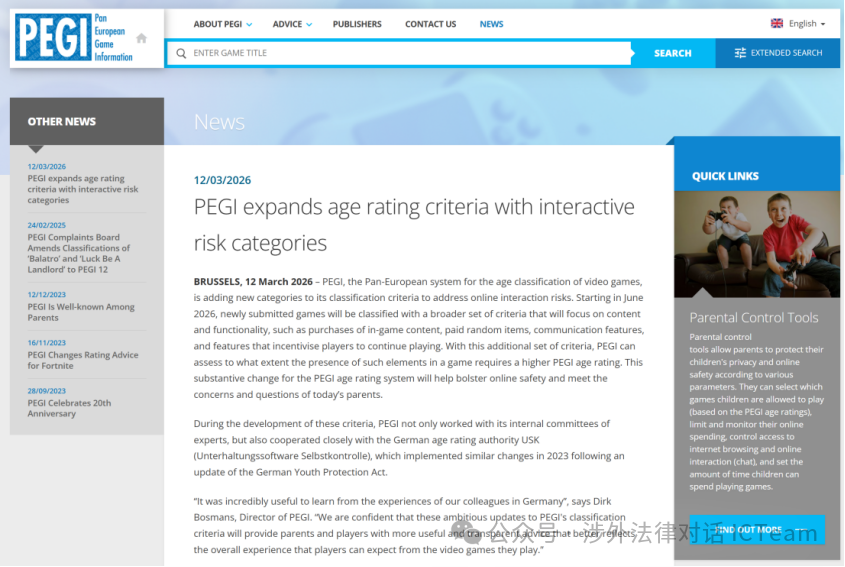Click the extended search sliders icon

click(x=740, y=53)
